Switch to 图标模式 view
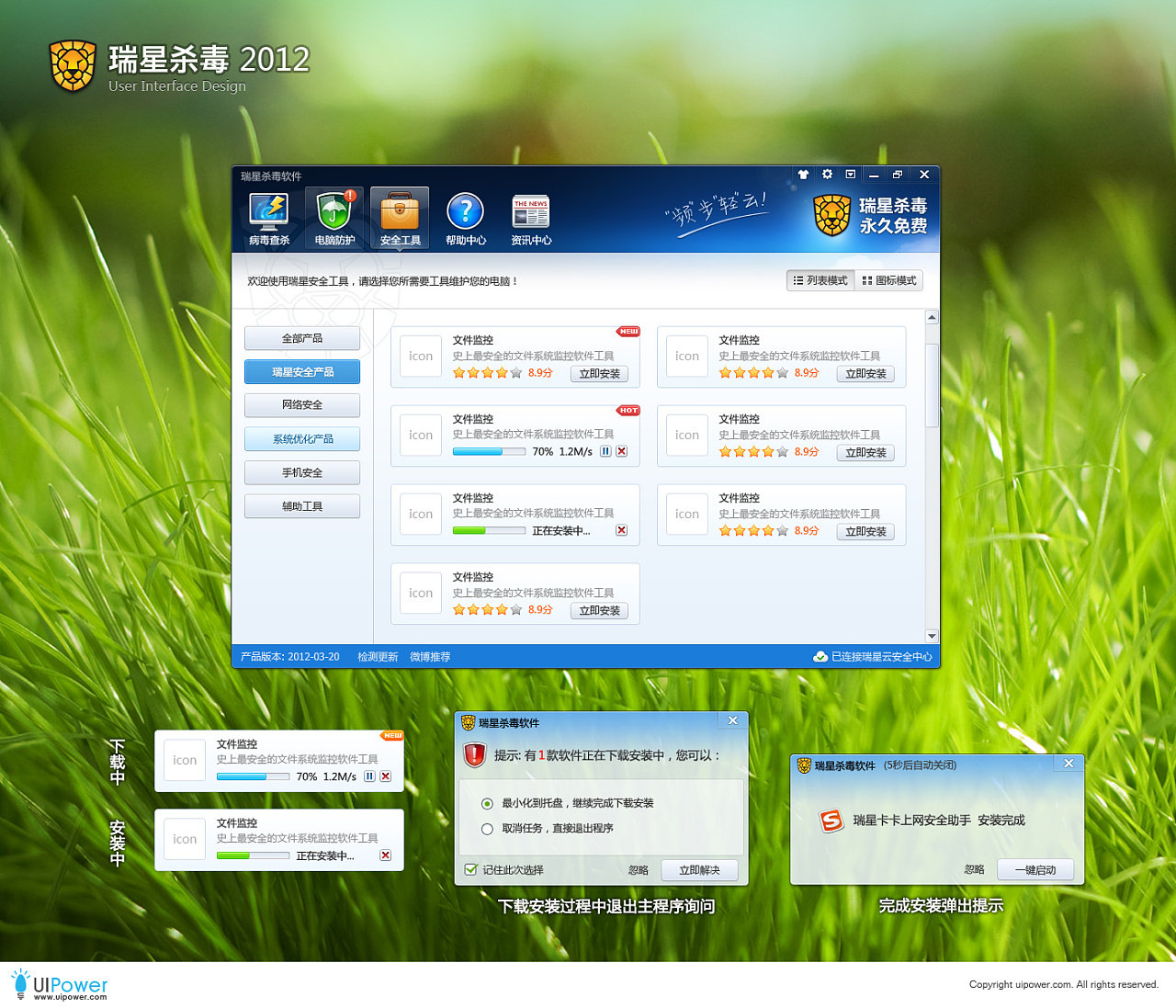This screenshot has height=1008, width=1176. pos(888,280)
